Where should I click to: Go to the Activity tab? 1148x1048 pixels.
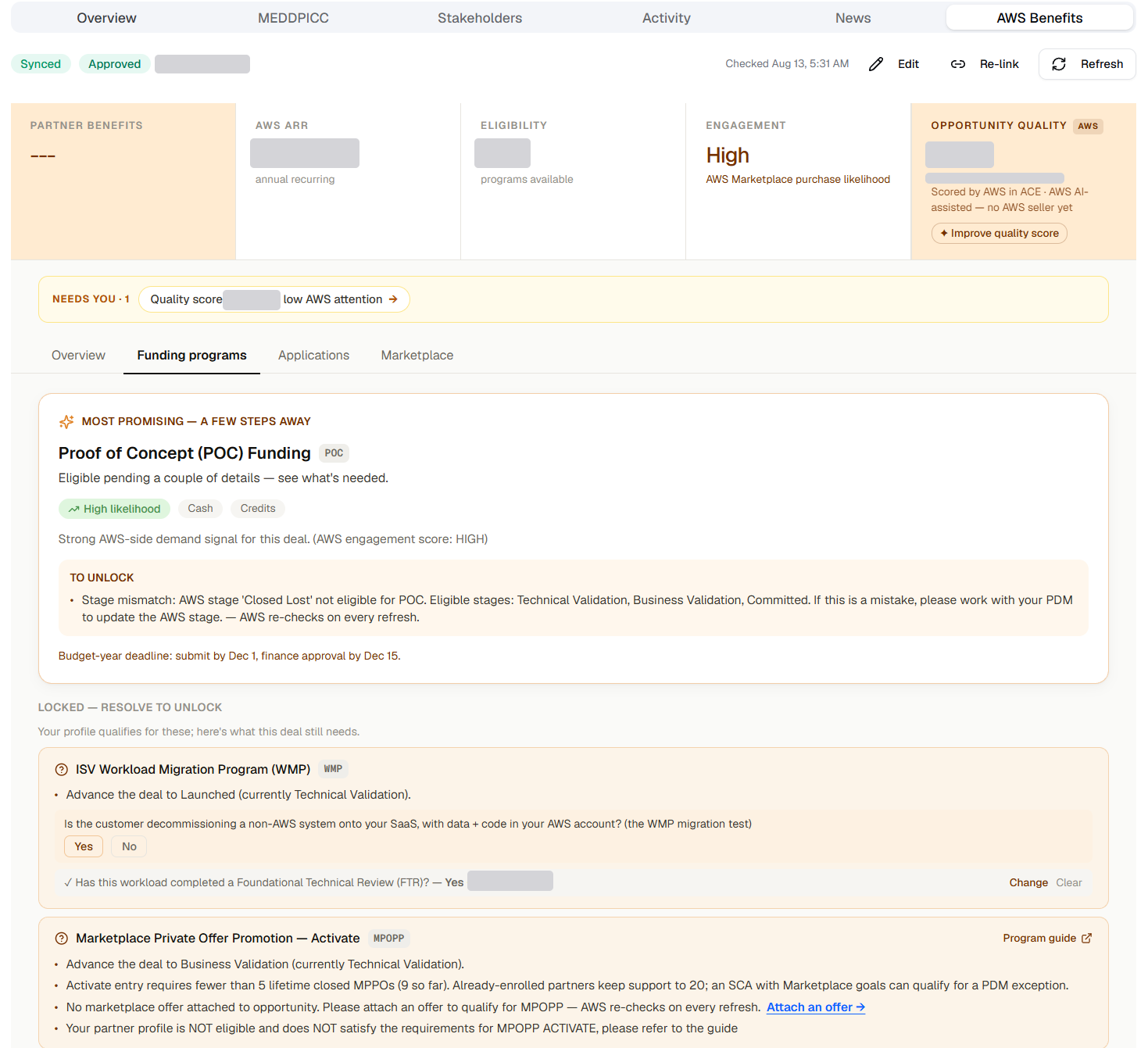(x=667, y=18)
